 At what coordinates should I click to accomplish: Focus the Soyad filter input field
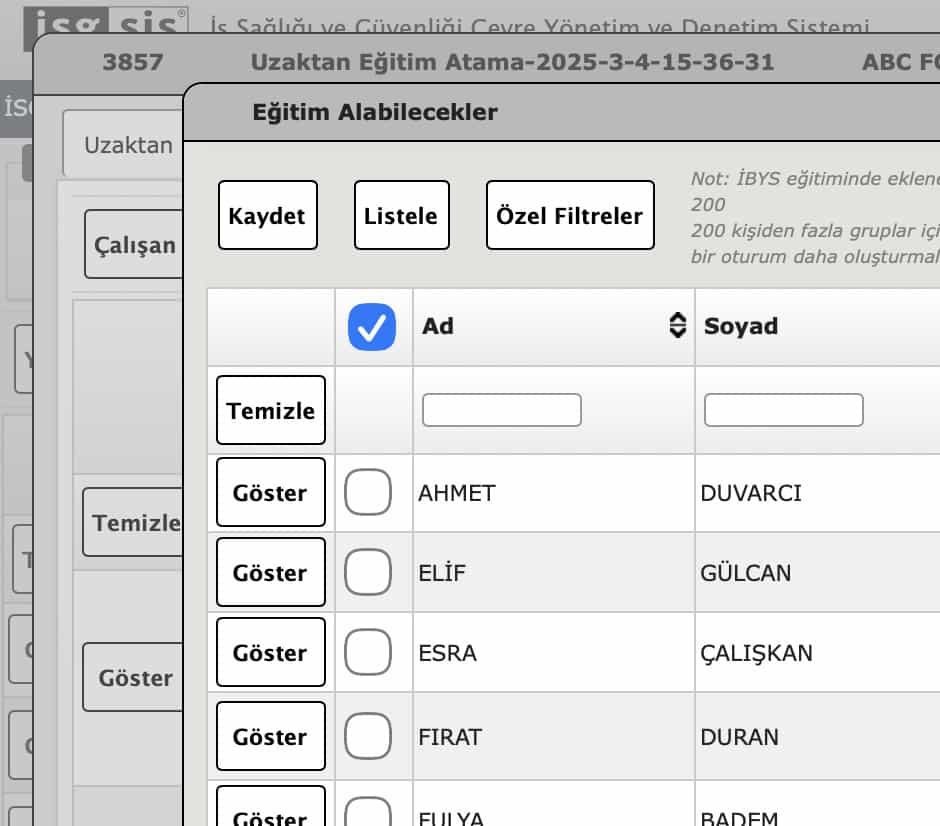coord(783,410)
